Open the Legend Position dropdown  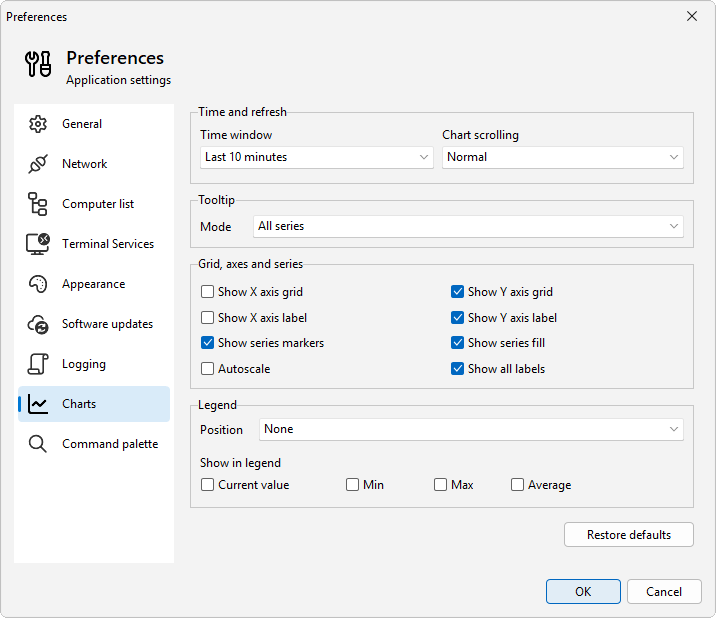471,429
